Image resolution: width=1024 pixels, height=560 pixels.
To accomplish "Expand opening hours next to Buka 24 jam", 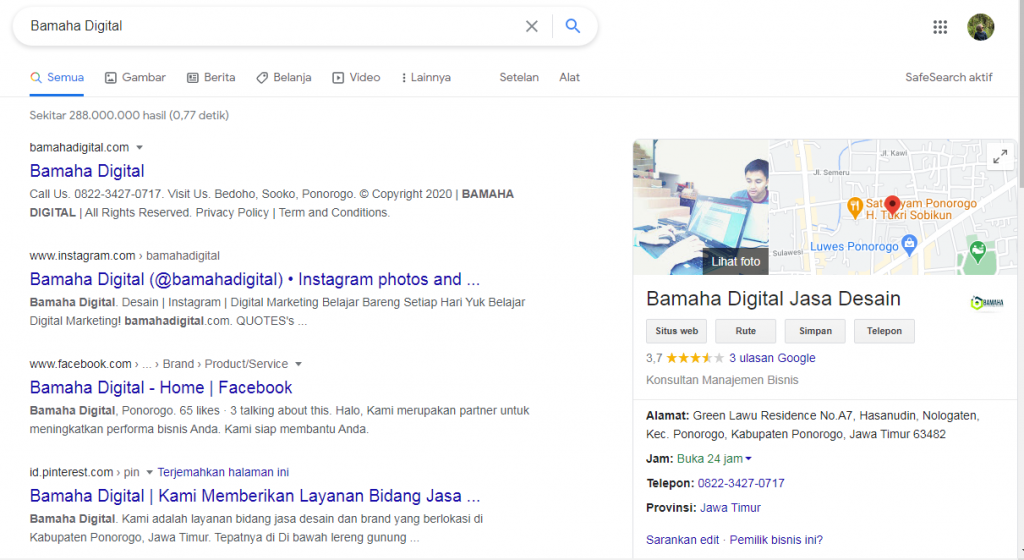I will tap(748, 459).
